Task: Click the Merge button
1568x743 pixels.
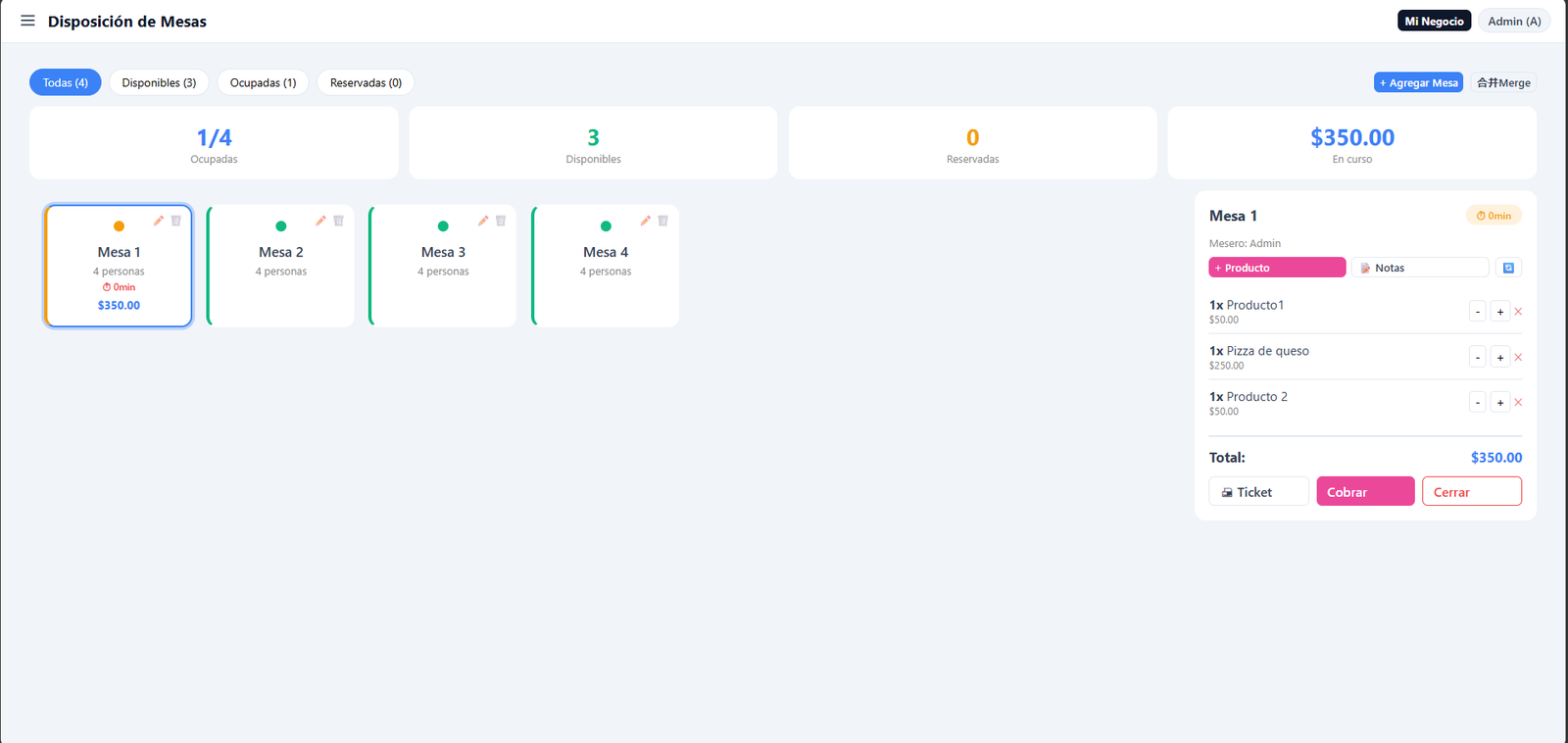Action: tap(1503, 82)
